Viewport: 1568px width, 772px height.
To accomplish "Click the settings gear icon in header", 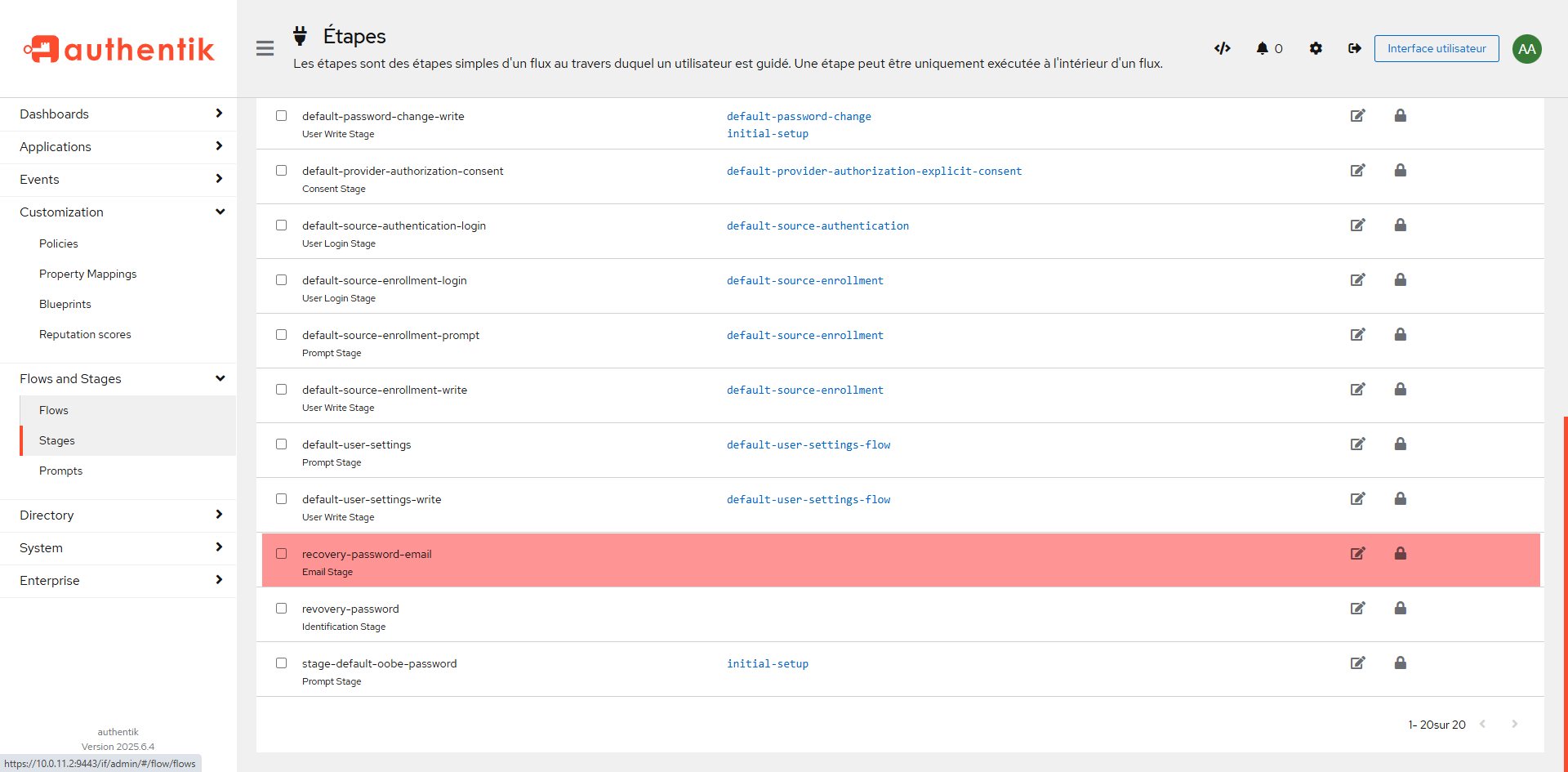I will click(x=1316, y=48).
